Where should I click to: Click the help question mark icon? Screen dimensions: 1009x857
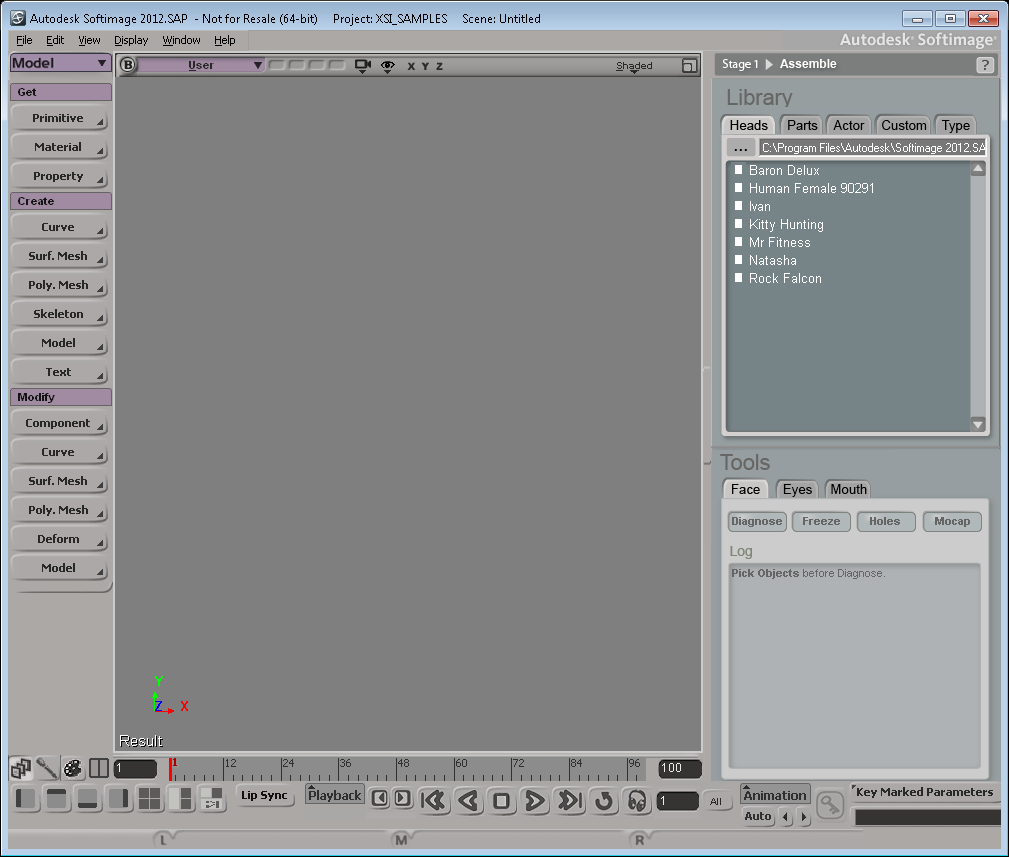[x=985, y=65]
